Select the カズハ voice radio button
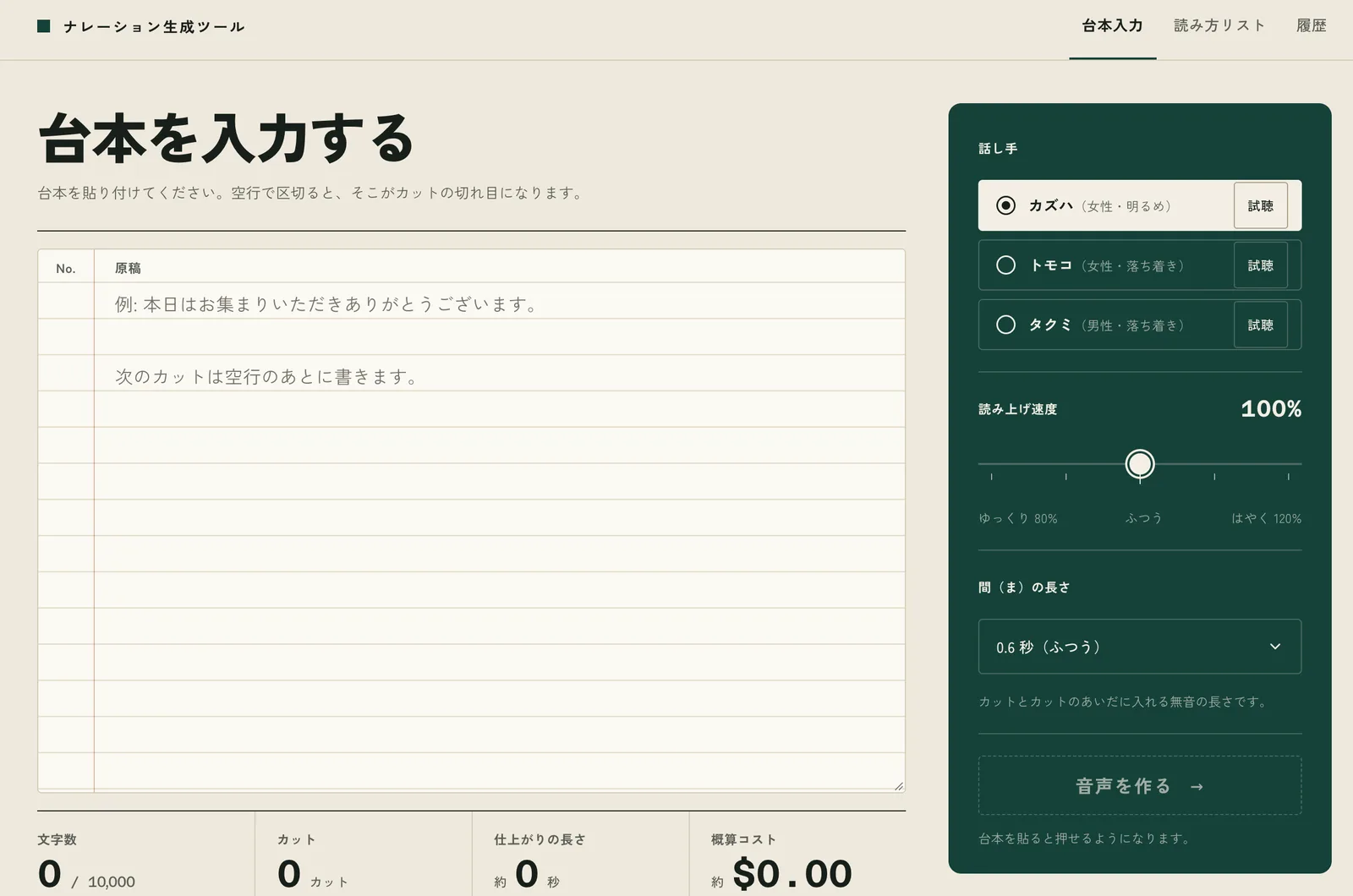 tap(1005, 205)
